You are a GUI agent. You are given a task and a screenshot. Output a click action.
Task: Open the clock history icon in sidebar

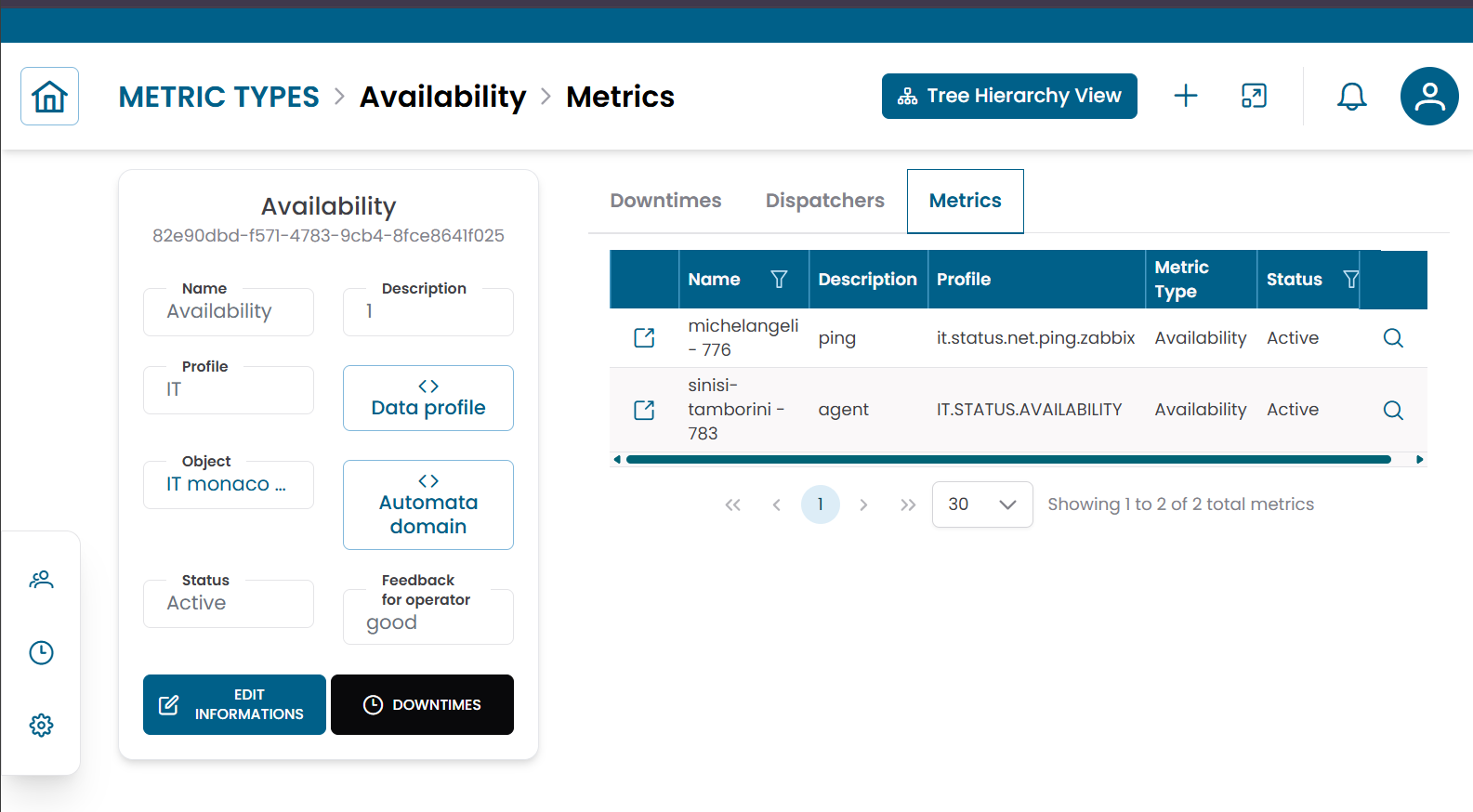tap(41, 652)
